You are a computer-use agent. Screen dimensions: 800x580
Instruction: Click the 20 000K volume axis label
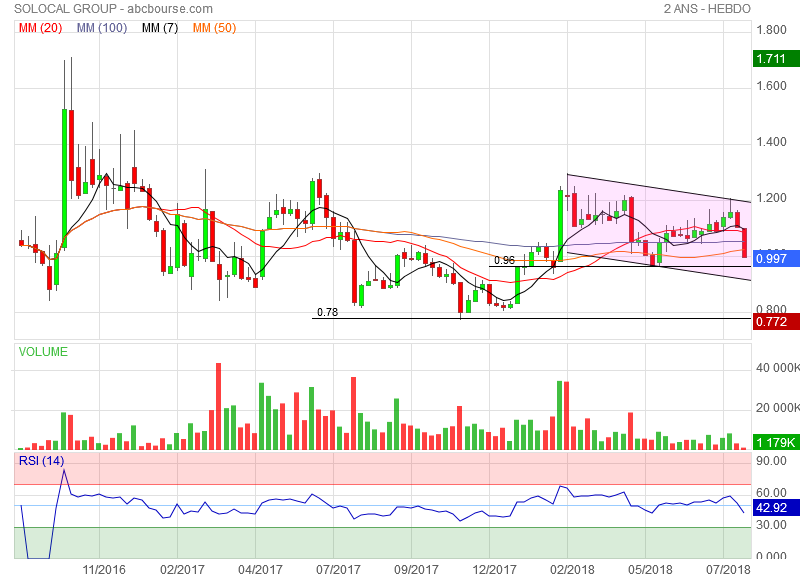click(778, 408)
